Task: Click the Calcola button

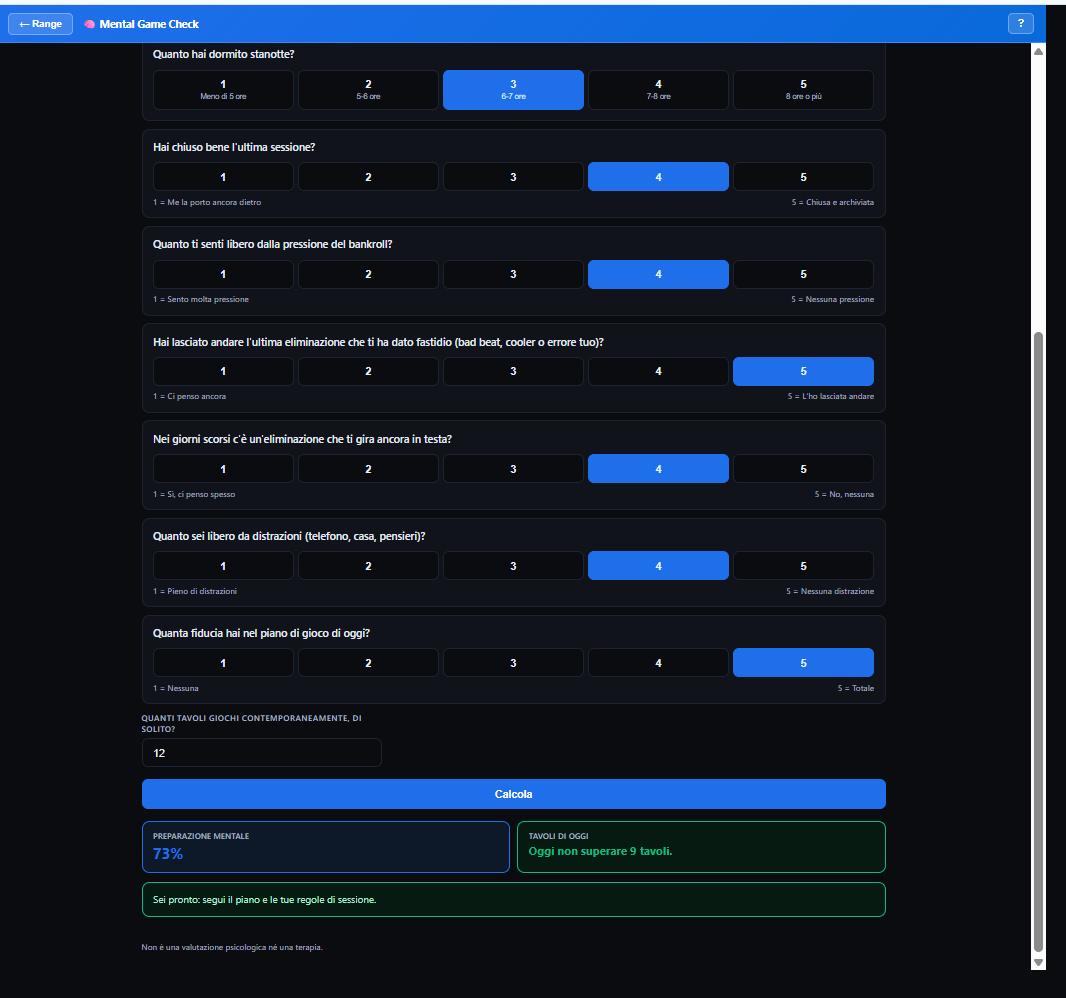Action: [x=513, y=794]
